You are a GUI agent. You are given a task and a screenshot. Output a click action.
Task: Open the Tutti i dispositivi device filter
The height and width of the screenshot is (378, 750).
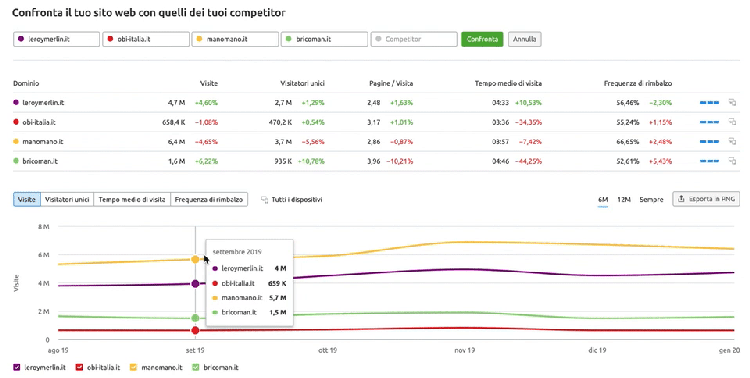tap(291, 200)
